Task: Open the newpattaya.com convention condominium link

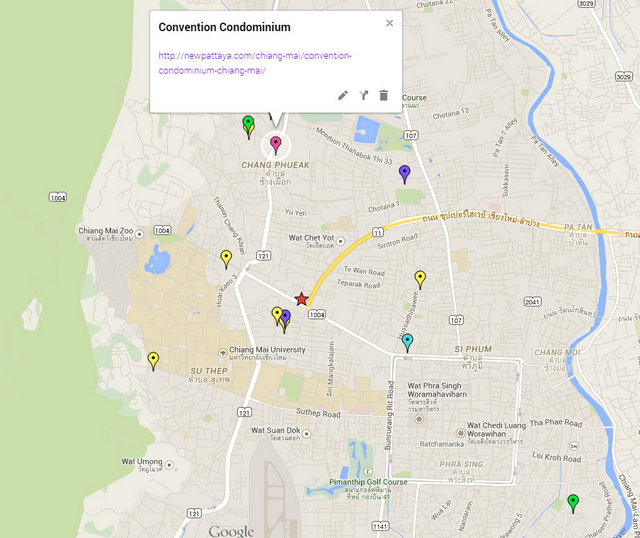Action: (x=255, y=63)
